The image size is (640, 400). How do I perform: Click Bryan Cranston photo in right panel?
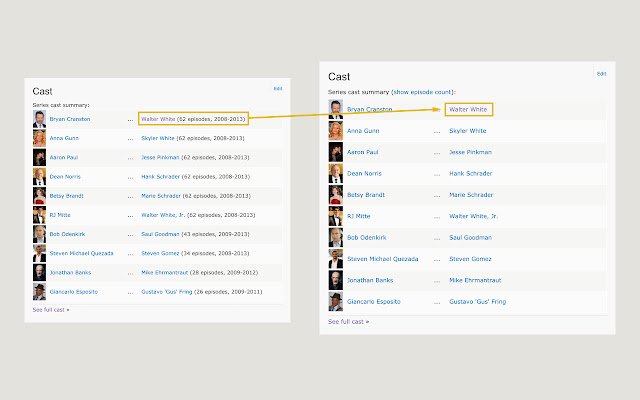[336, 109]
